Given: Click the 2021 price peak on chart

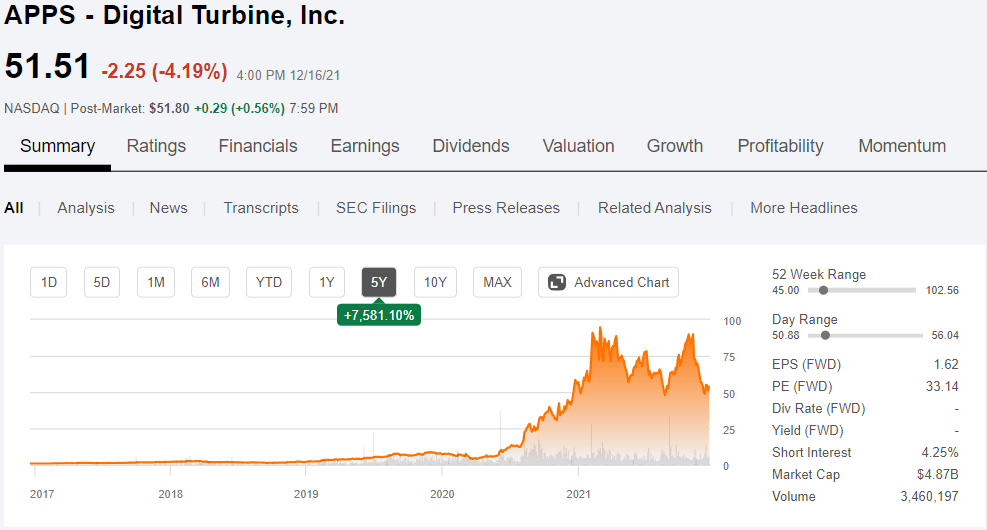Looking at the screenshot, I should pyautogui.click(x=601, y=328).
